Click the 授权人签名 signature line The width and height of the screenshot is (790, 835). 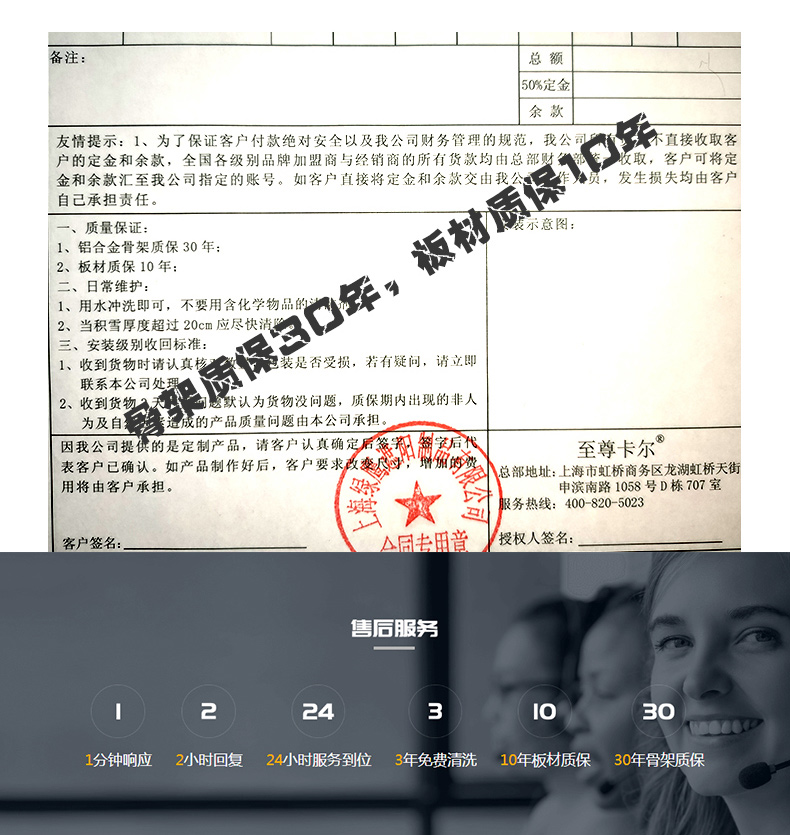pyautogui.click(x=650, y=539)
